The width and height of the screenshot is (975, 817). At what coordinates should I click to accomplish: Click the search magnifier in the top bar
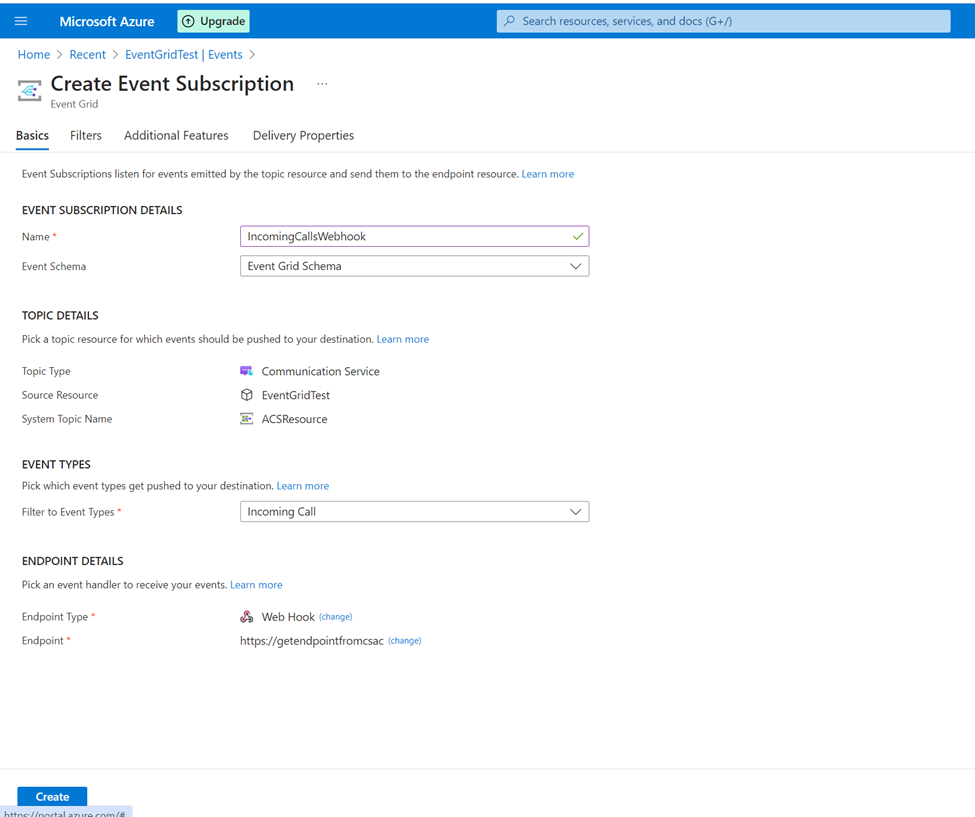point(509,20)
